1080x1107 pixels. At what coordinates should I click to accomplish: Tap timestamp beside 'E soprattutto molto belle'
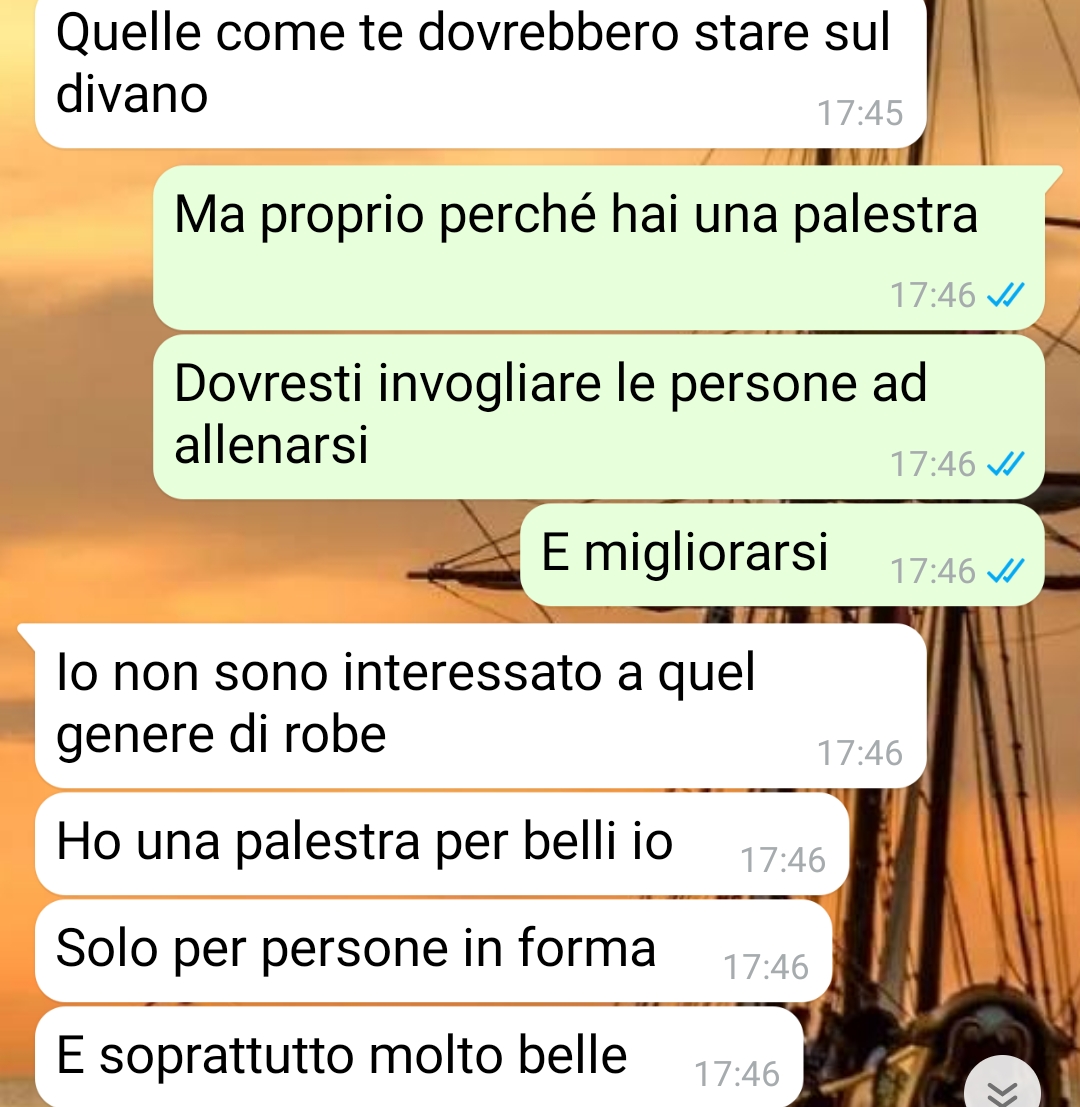pos(738,1074)
